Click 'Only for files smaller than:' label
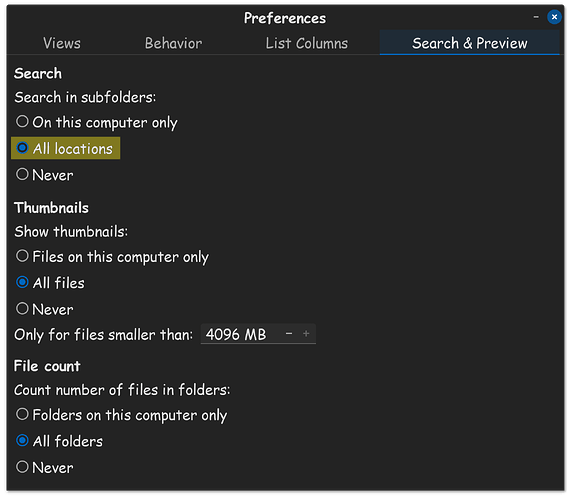Screen dimensions: 572x500 point(103,334)
